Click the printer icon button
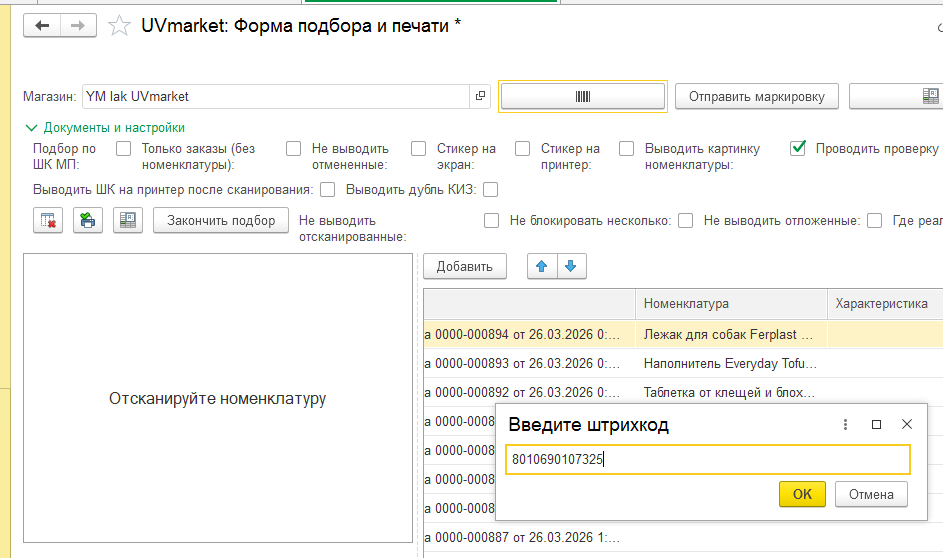The image size is (943, 558). (x=88, y=221)
